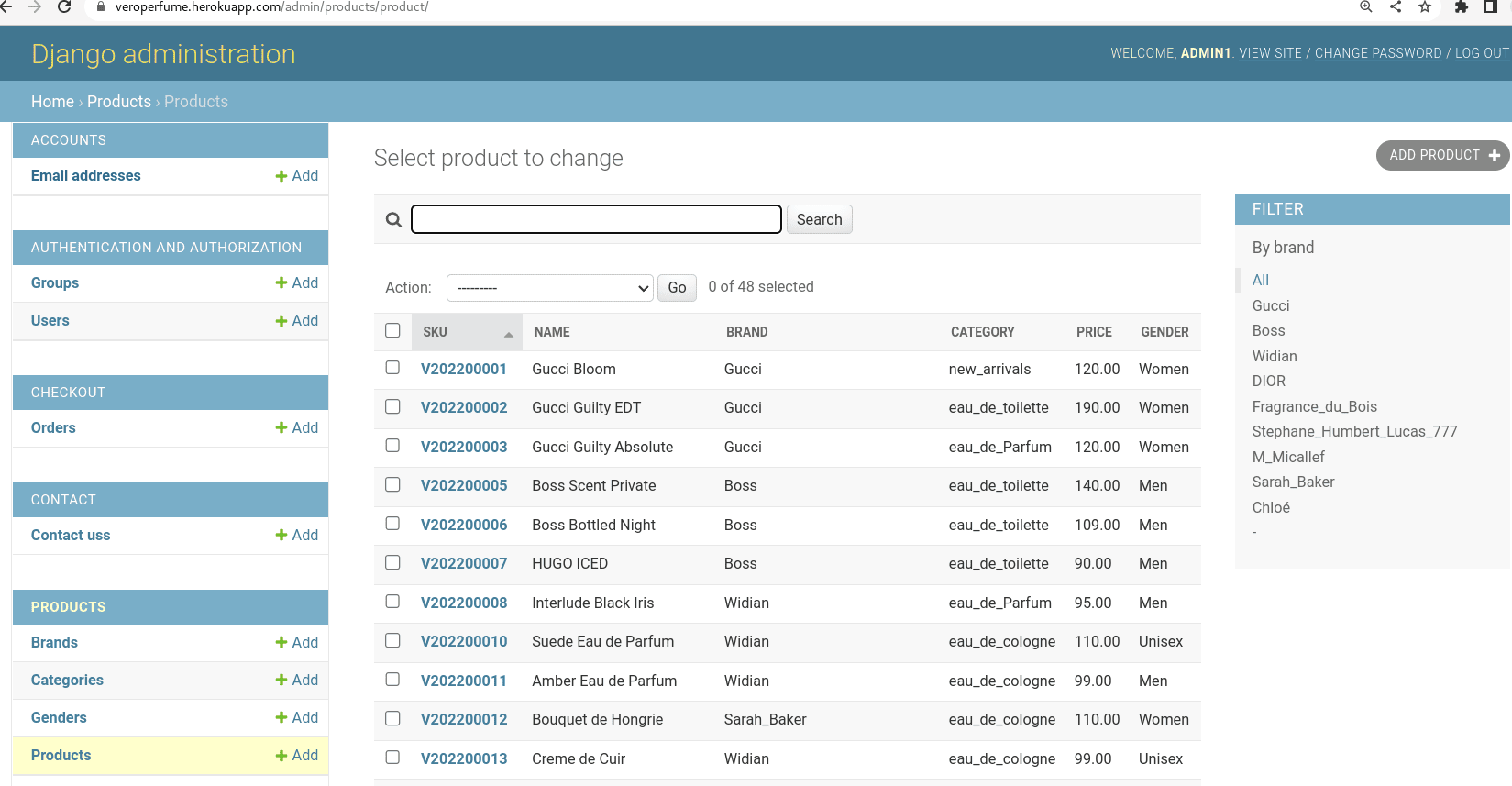This screenshot has height=786, width=1512.
Task: Check the Bouquet de Hongrie row
Action: point(392,718)
